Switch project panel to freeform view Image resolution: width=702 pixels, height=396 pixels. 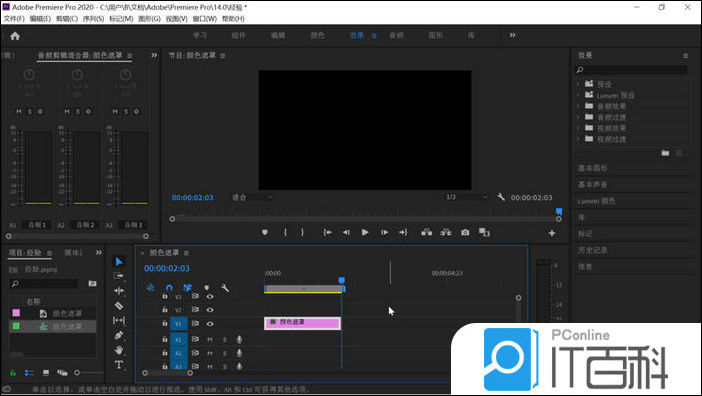pyautogui.click(x=62, y=373)
